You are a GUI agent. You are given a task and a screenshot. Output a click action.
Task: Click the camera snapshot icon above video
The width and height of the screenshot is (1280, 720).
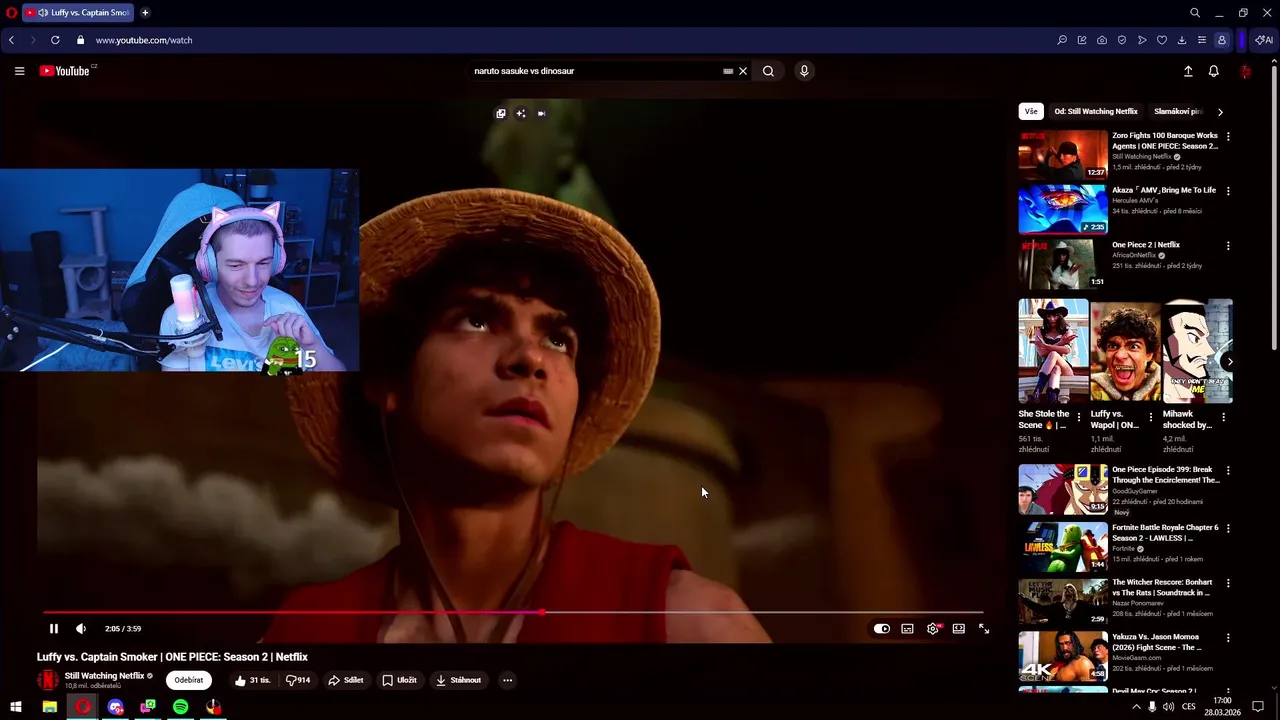click(x=541, y=113)
